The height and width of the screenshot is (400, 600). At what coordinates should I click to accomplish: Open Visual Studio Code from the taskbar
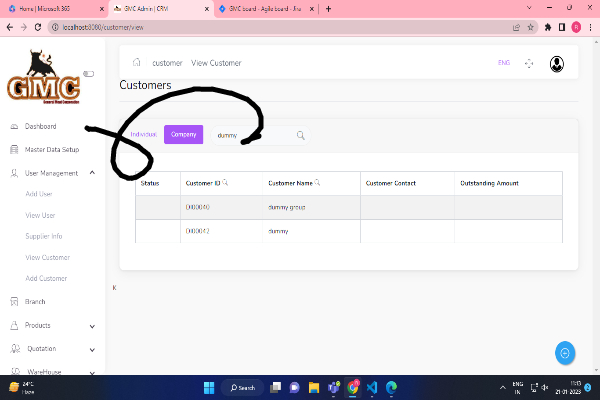pyautogui.click(x=371, y=387)
